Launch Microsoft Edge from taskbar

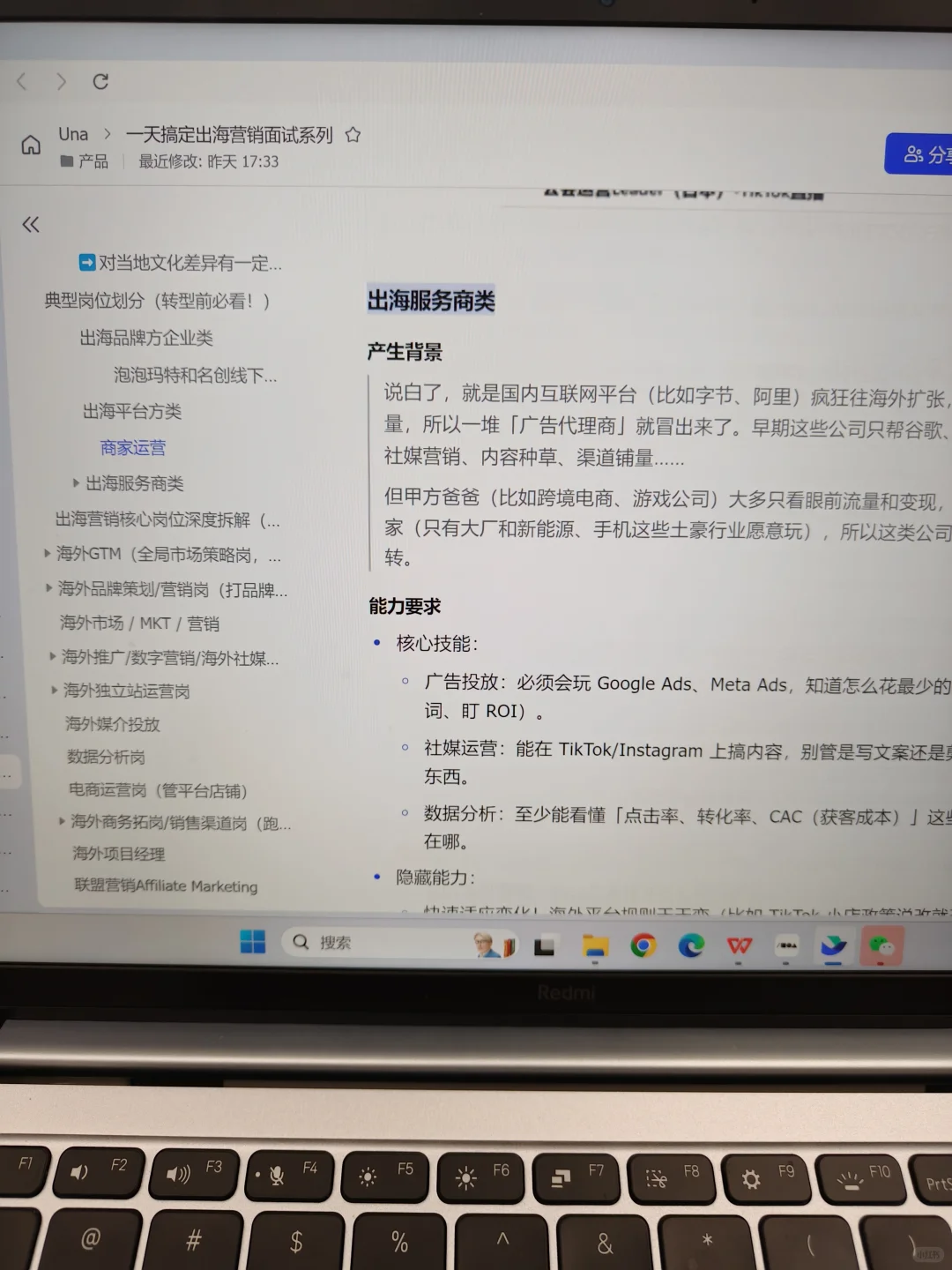[691, 945]
